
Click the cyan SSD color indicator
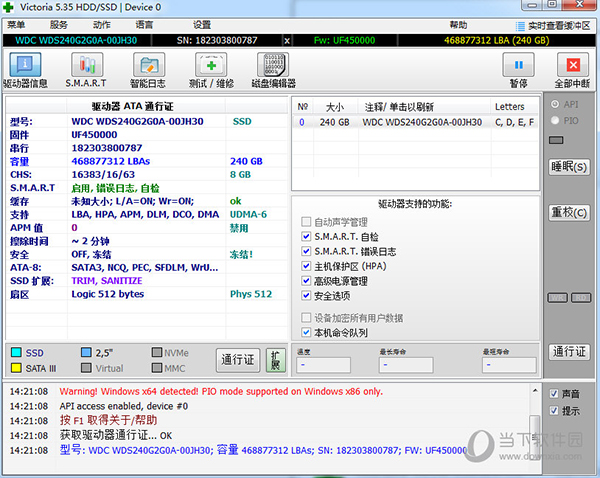pos(15,353)
